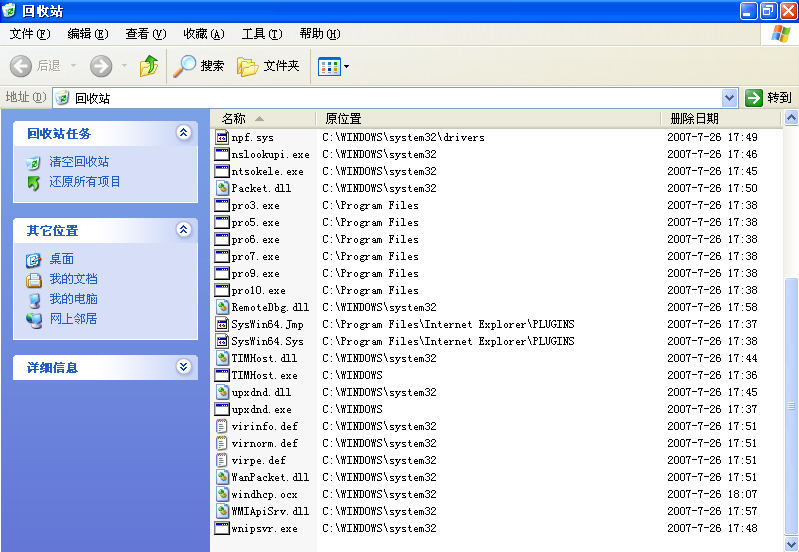The width and height of the screenshot is (799, 552).
Task: Open the Views grid icon
Action: pos(329,66)
